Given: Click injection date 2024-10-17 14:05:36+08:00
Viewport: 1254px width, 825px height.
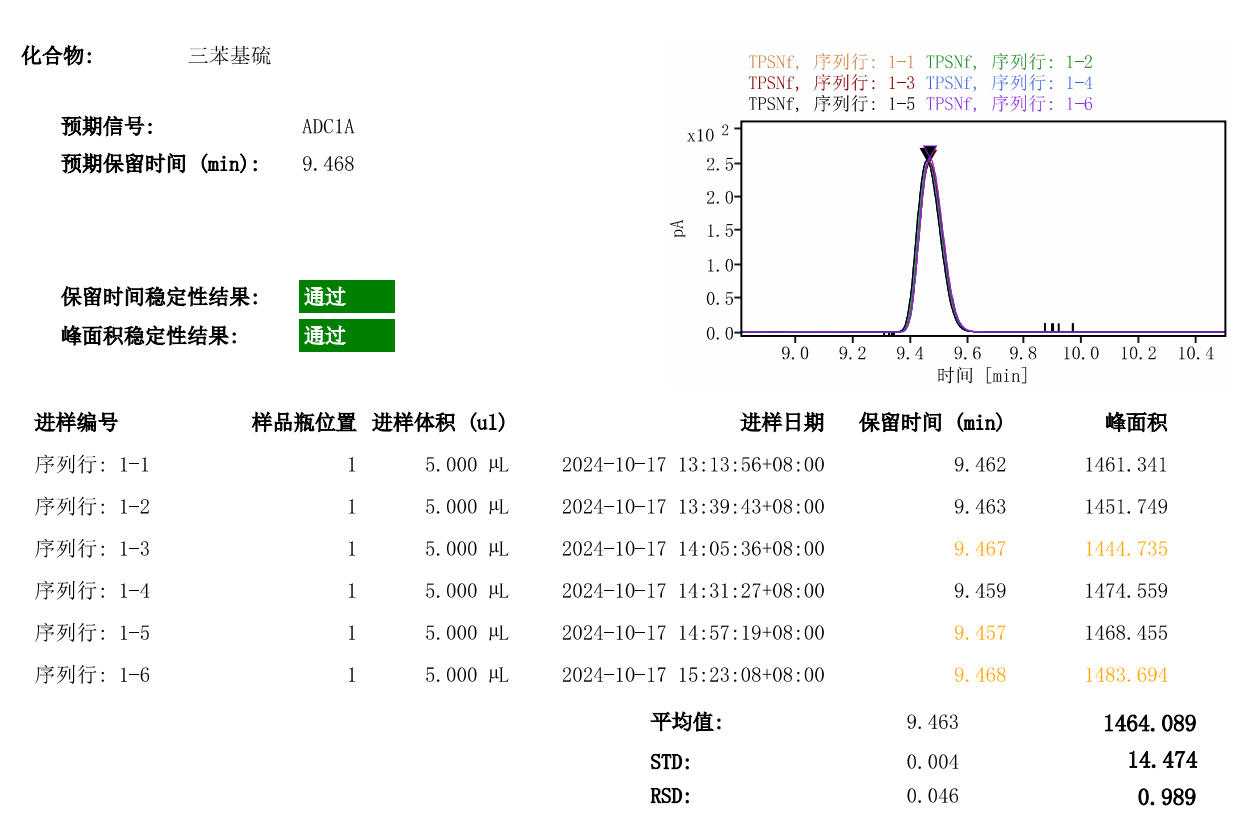Looking at the screenshot, I should coord(693,549).
